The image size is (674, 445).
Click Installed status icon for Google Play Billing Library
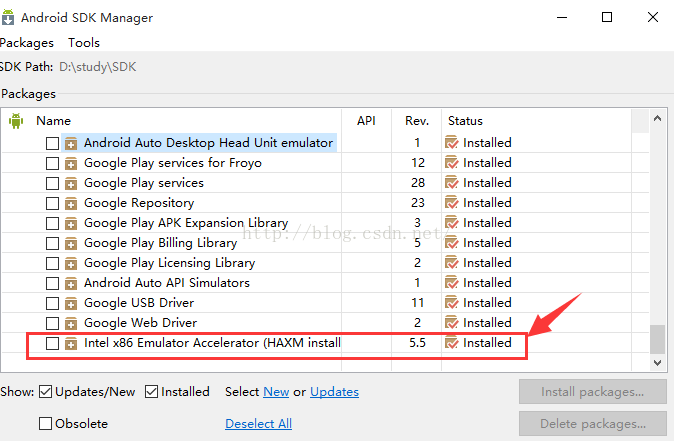click(451, 243)
